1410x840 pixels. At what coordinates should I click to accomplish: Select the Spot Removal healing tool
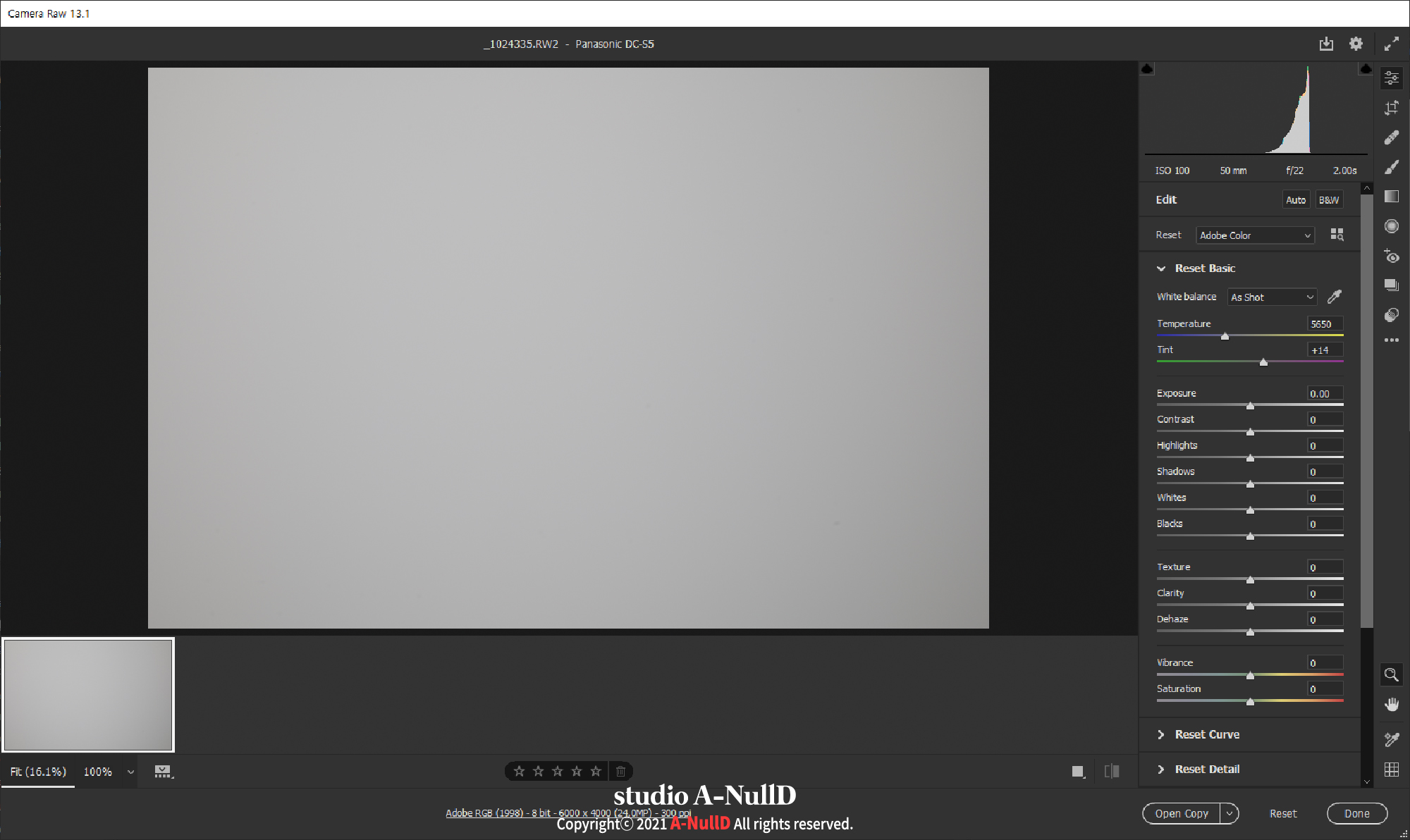point(1391,137)
